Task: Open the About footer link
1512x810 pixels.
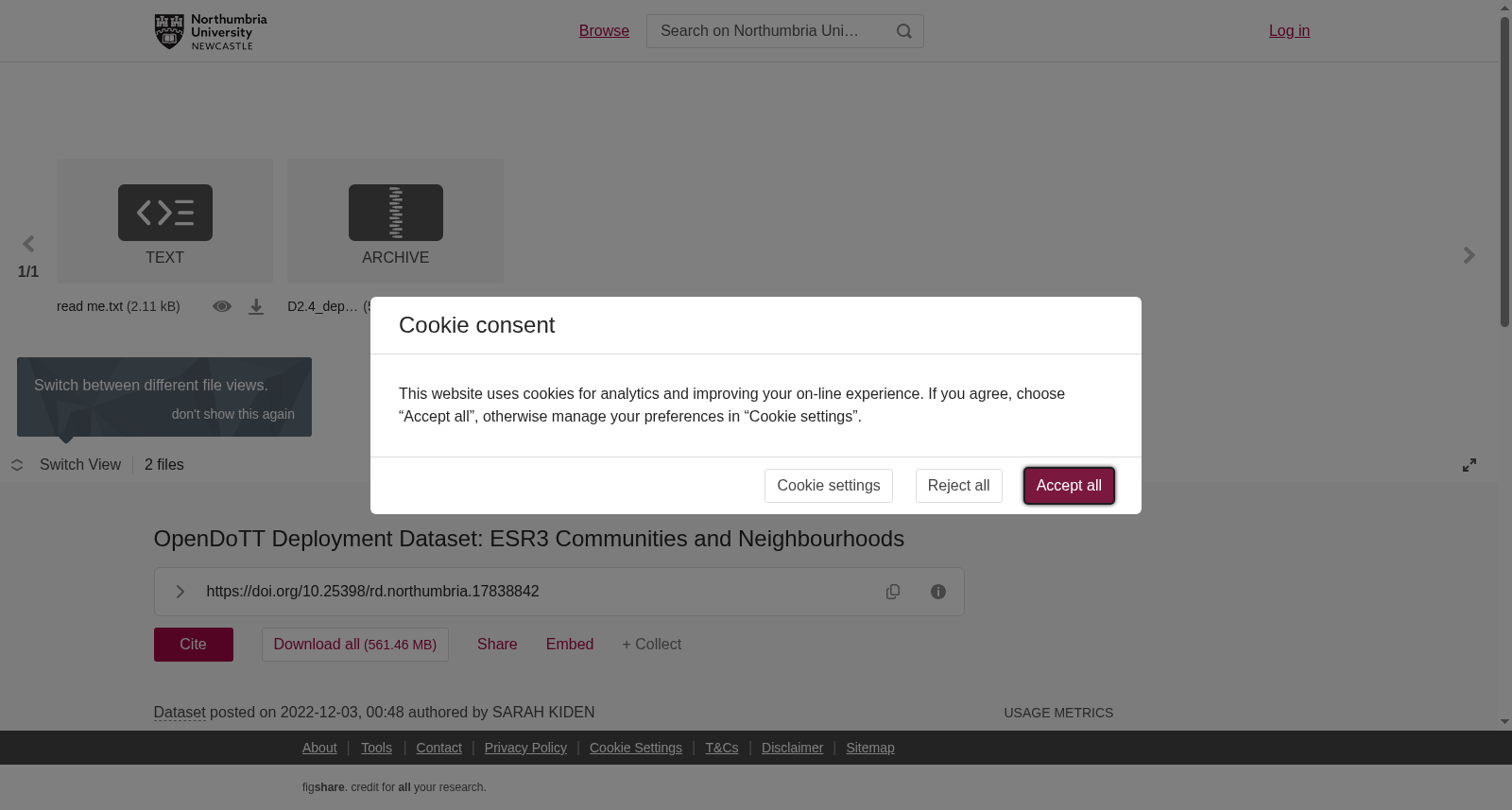Action: coord(319,748)
